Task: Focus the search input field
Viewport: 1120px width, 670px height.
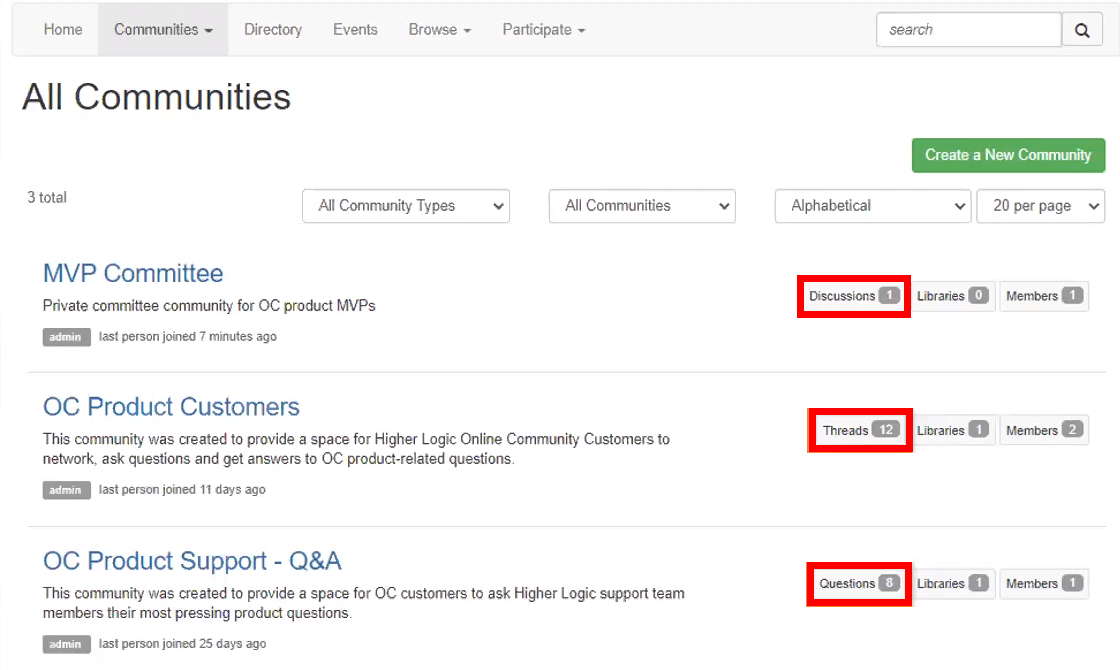Action: point(969,30)
